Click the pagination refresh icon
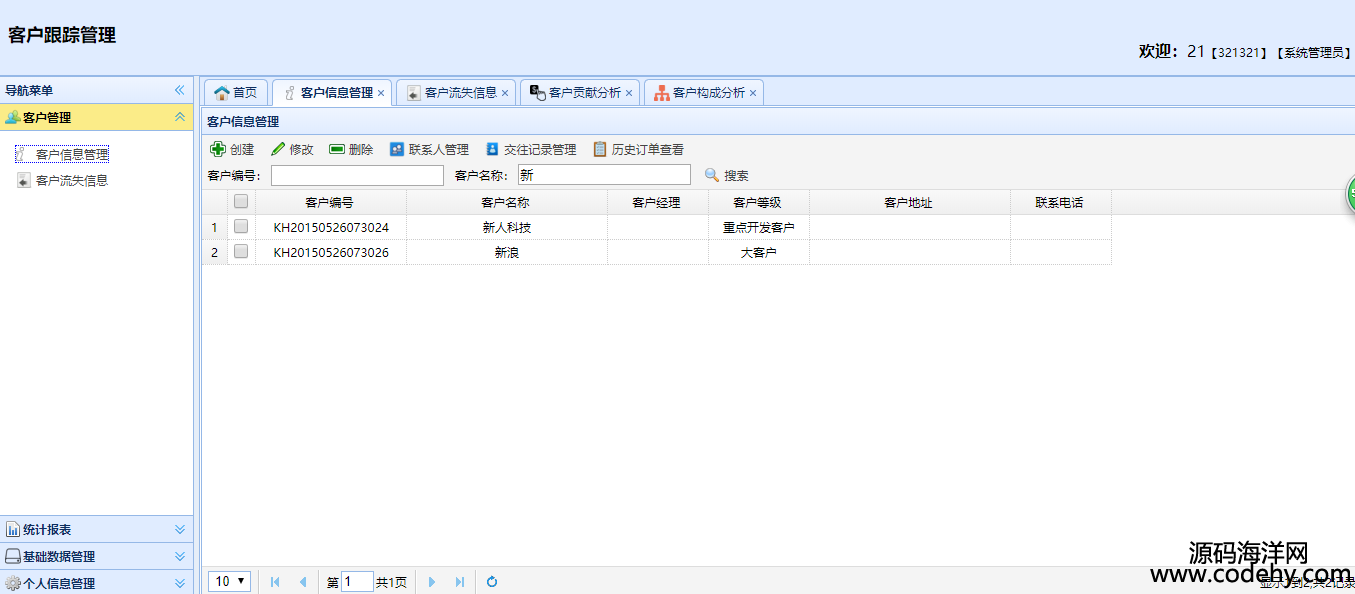The width and height of the screenshot is (1355, 594). [492, 581]
